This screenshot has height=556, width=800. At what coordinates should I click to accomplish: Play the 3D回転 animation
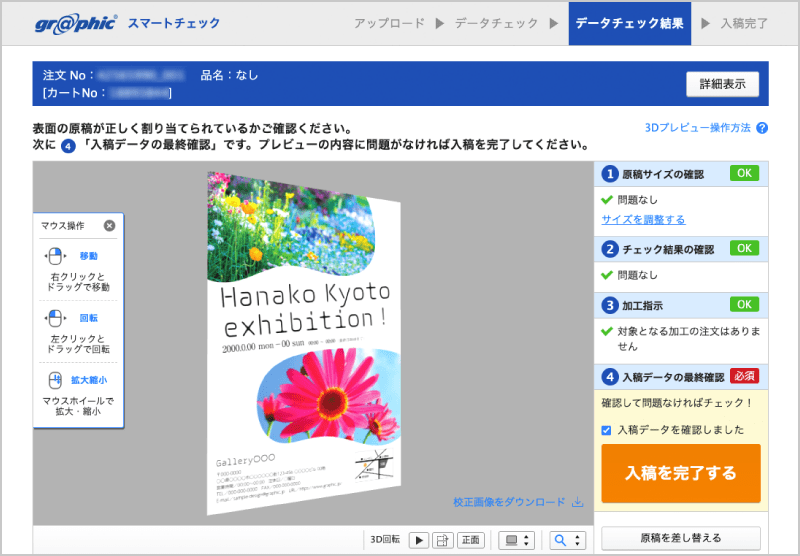(419, 540)
